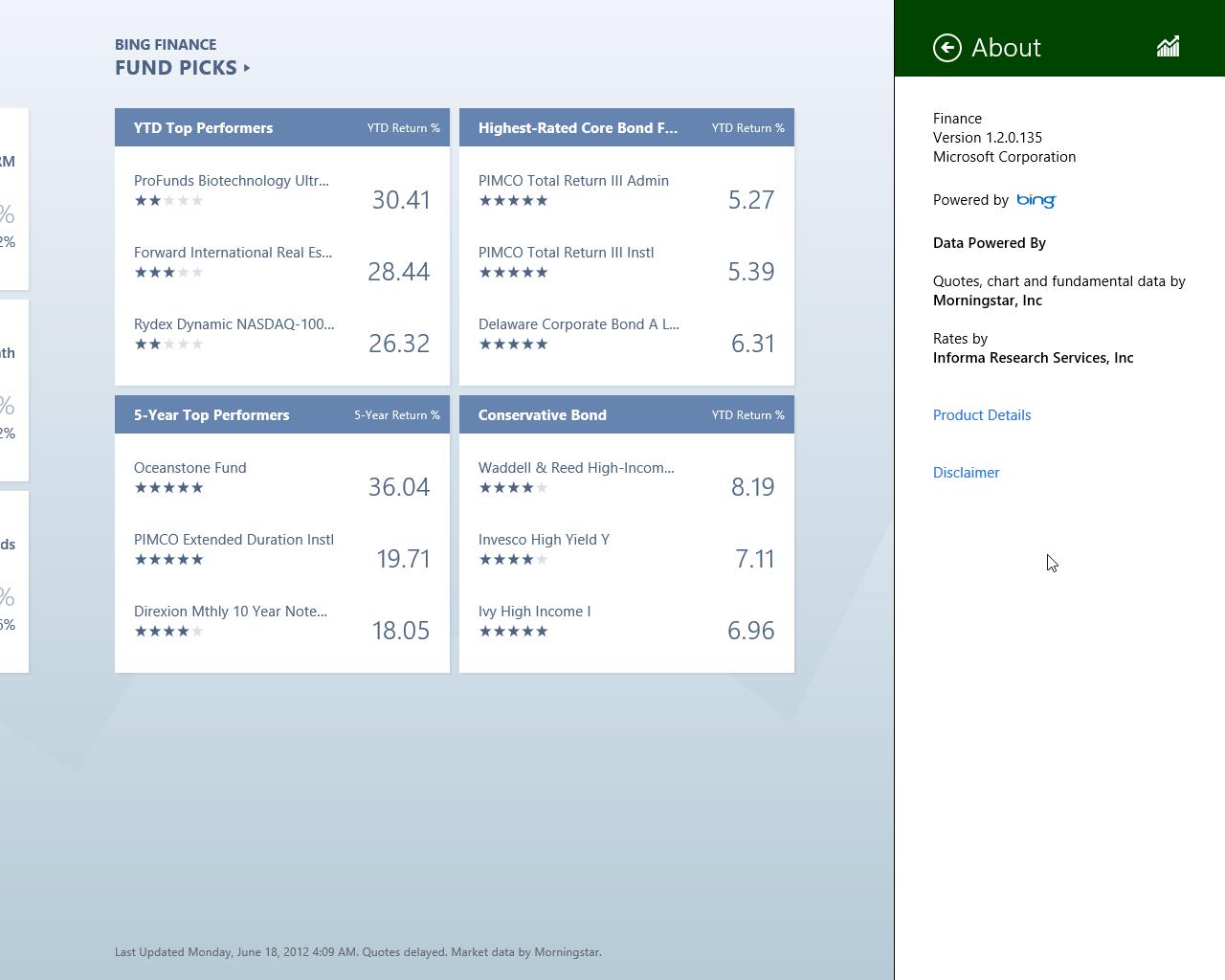The height and width of the screenshot is (980, 1225).
Task: Click star rating under Delaware Corporate Bond
Action: (514, 345)
